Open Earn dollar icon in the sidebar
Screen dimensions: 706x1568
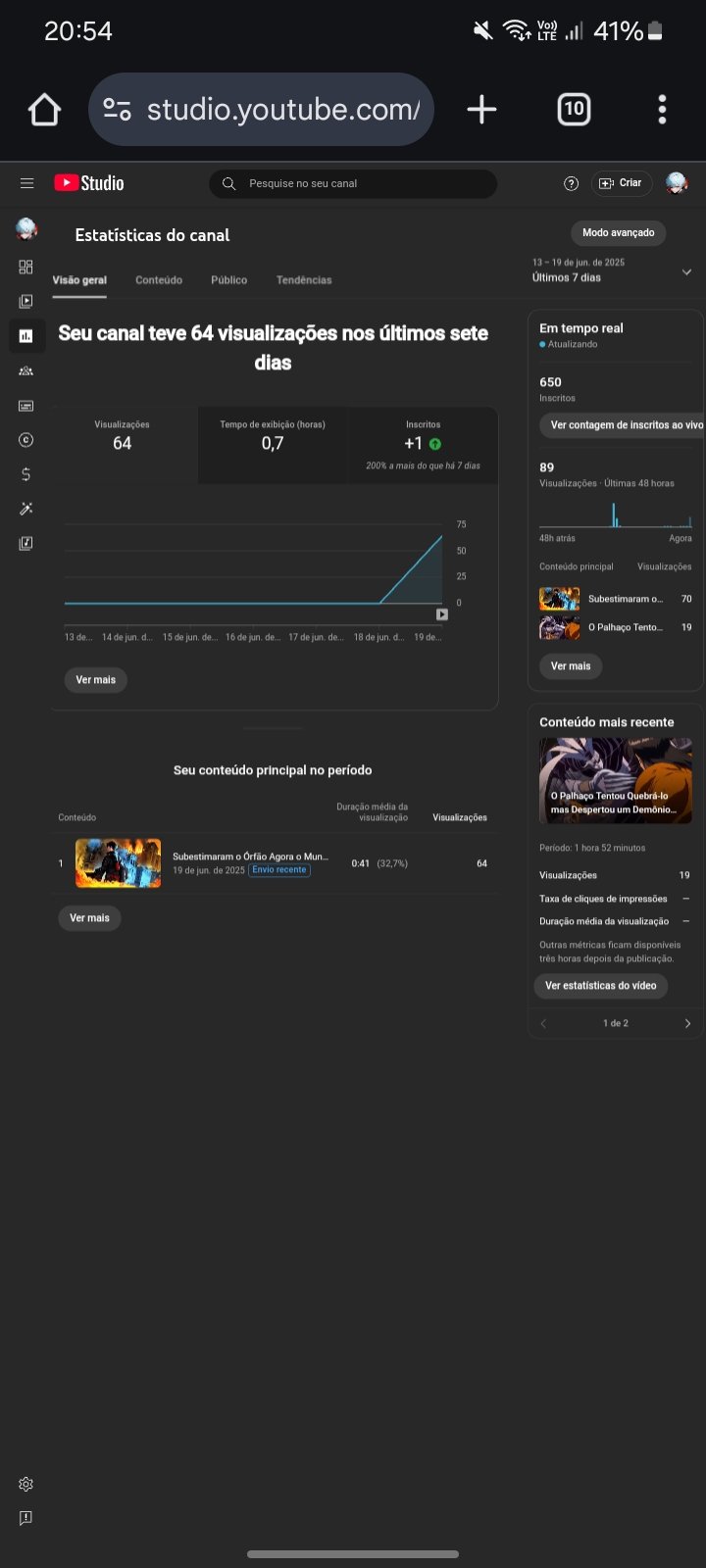(26, 474)
